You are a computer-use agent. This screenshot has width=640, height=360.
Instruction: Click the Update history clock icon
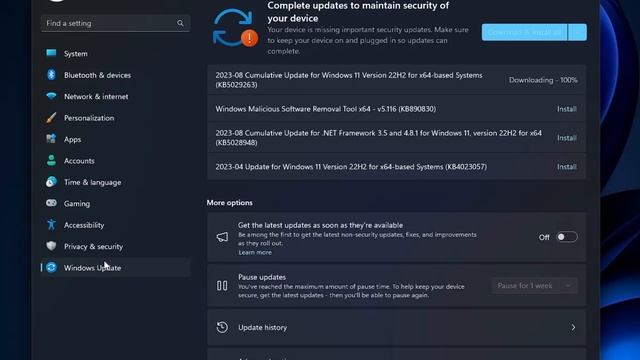coord(222,327)
